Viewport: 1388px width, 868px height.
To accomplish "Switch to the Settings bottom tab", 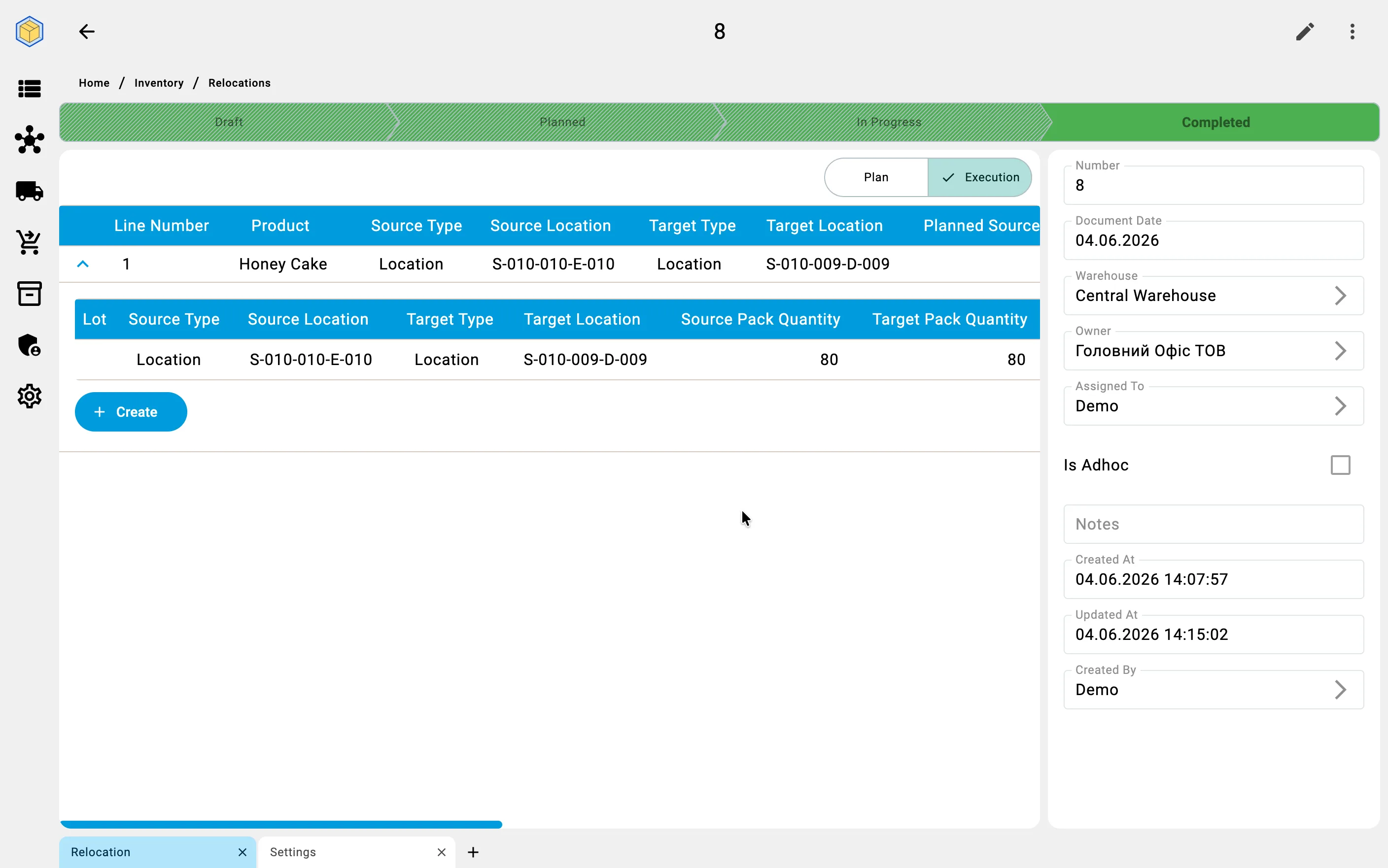I will (357, 852).
